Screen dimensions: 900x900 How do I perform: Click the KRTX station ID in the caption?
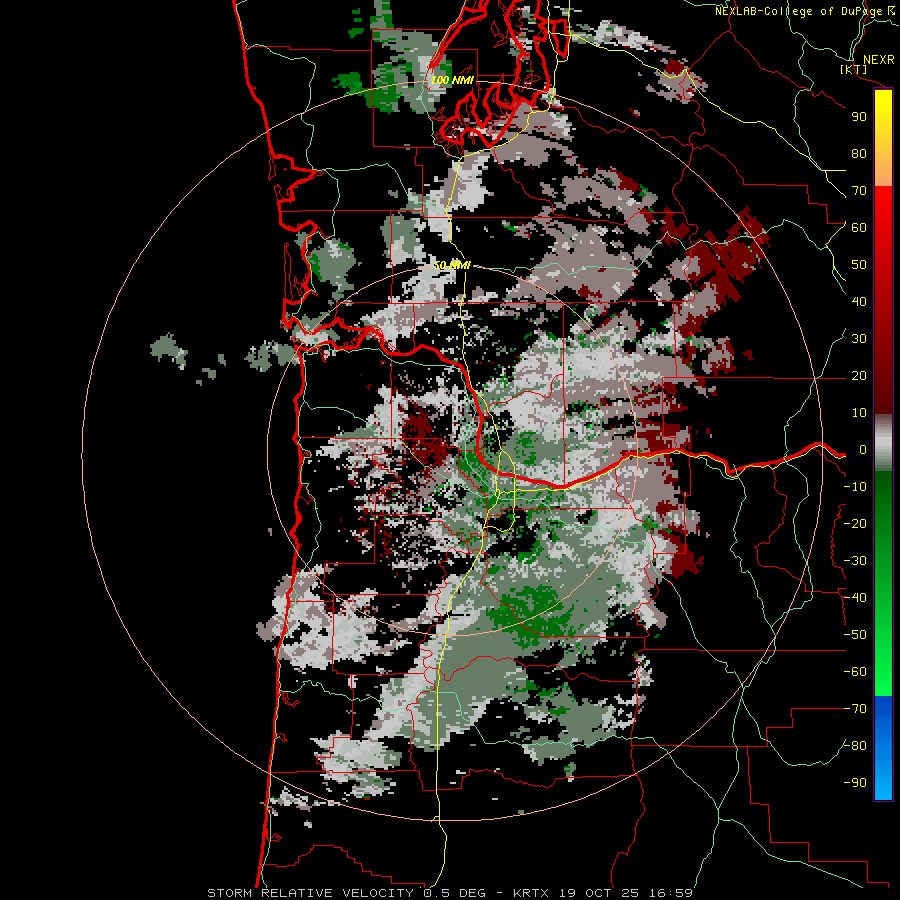(531, 893)
